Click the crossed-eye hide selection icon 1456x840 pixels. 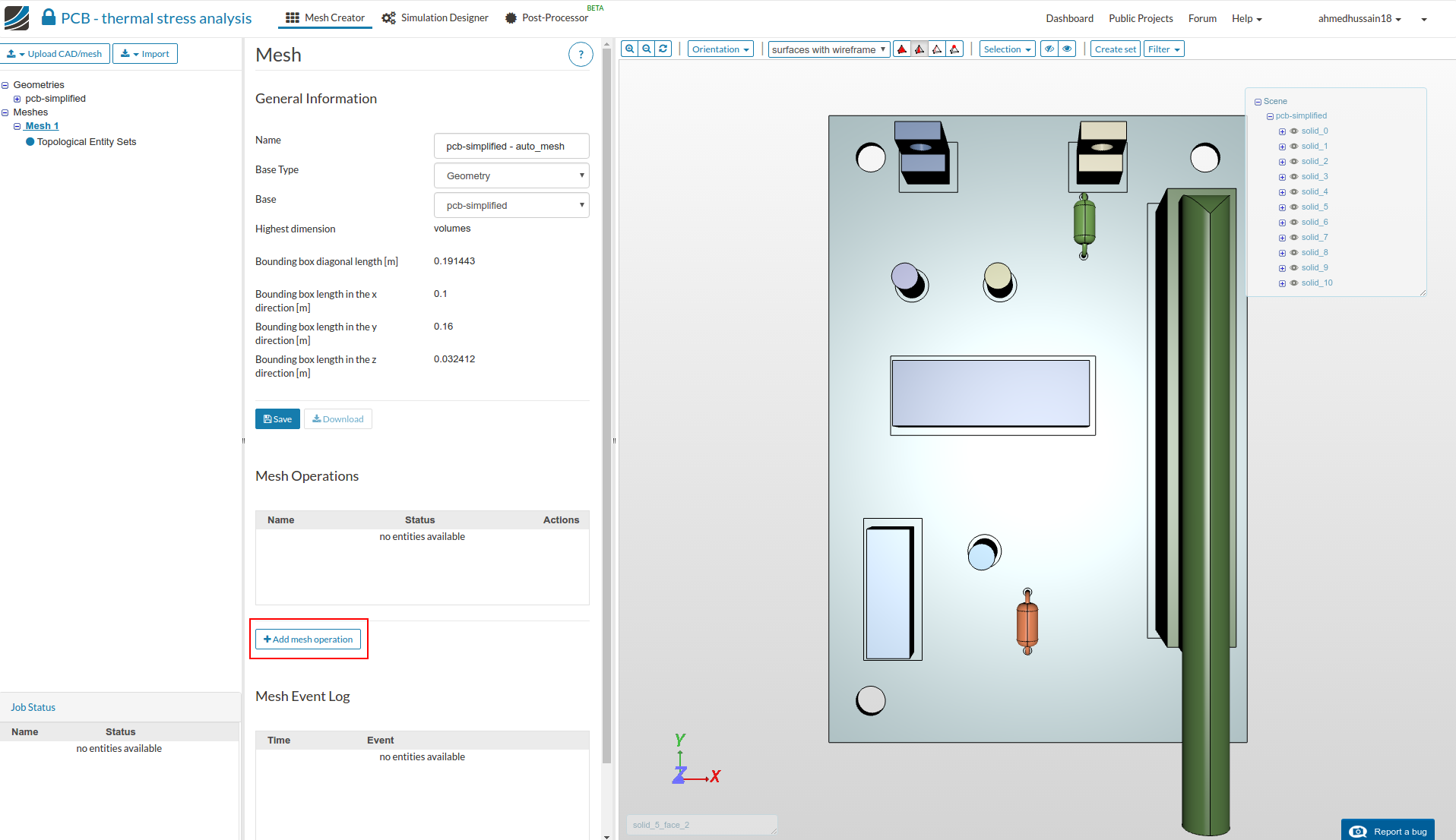pyautogui.click(x=1049, y=49)
